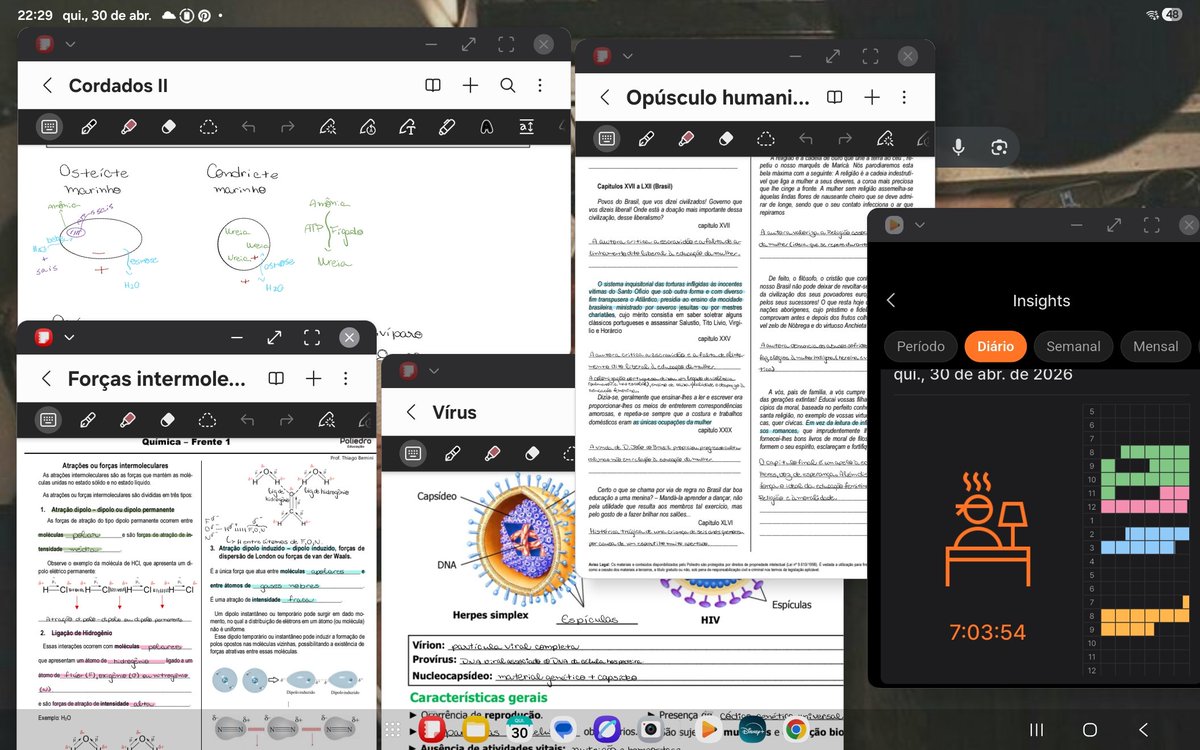The width and height of the screenshot is (1200, 750).
Task: Open more options menu in Cordados II
Action: coord(540,86)
